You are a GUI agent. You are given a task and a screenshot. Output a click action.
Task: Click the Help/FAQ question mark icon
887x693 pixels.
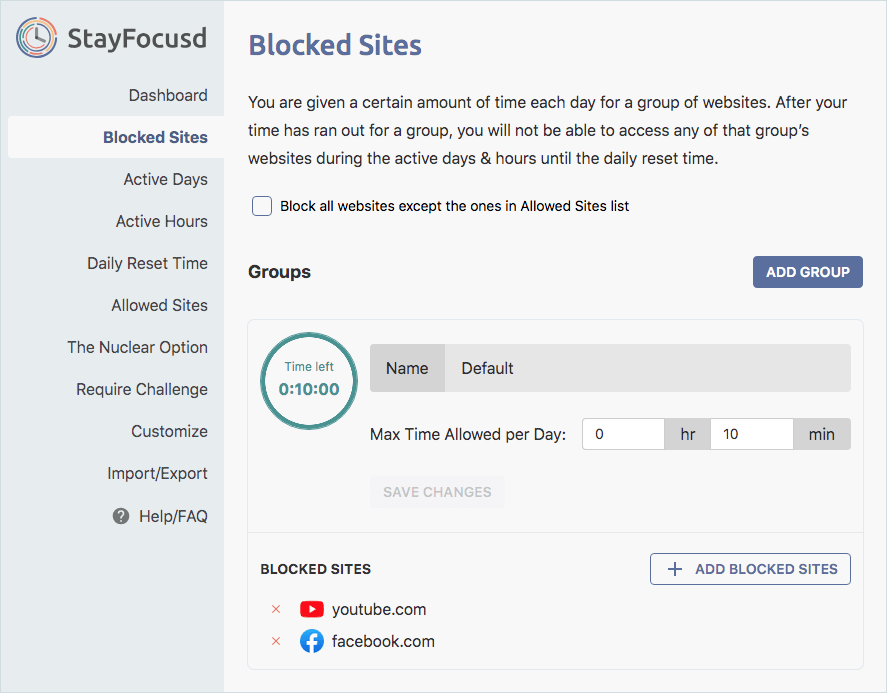120,516
